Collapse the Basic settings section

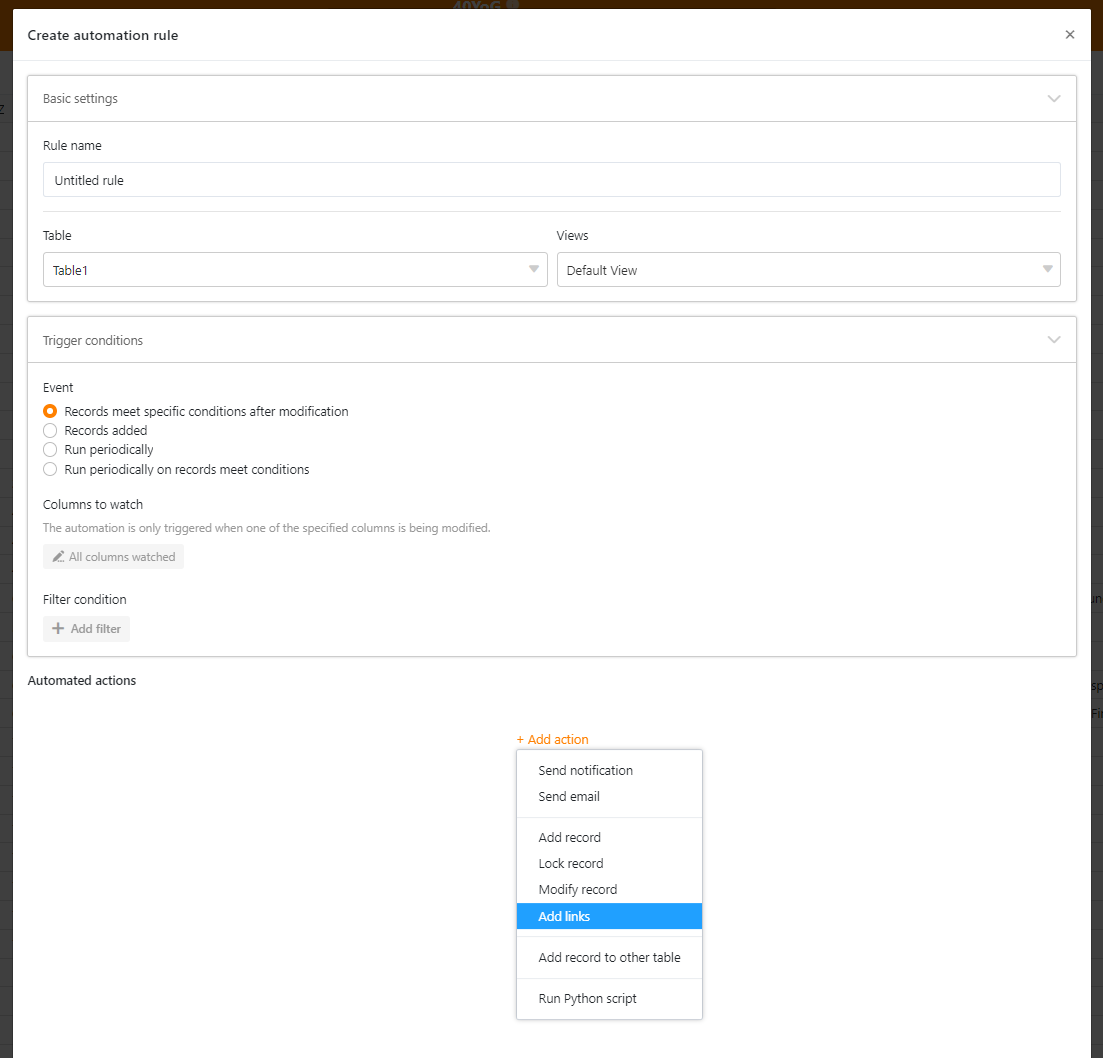[1053, 99]
